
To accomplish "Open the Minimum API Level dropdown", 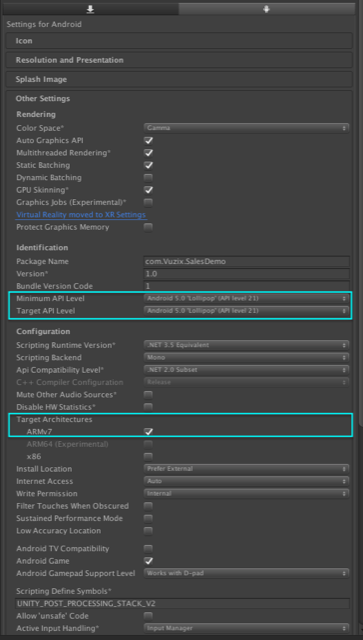I will 246,298.
